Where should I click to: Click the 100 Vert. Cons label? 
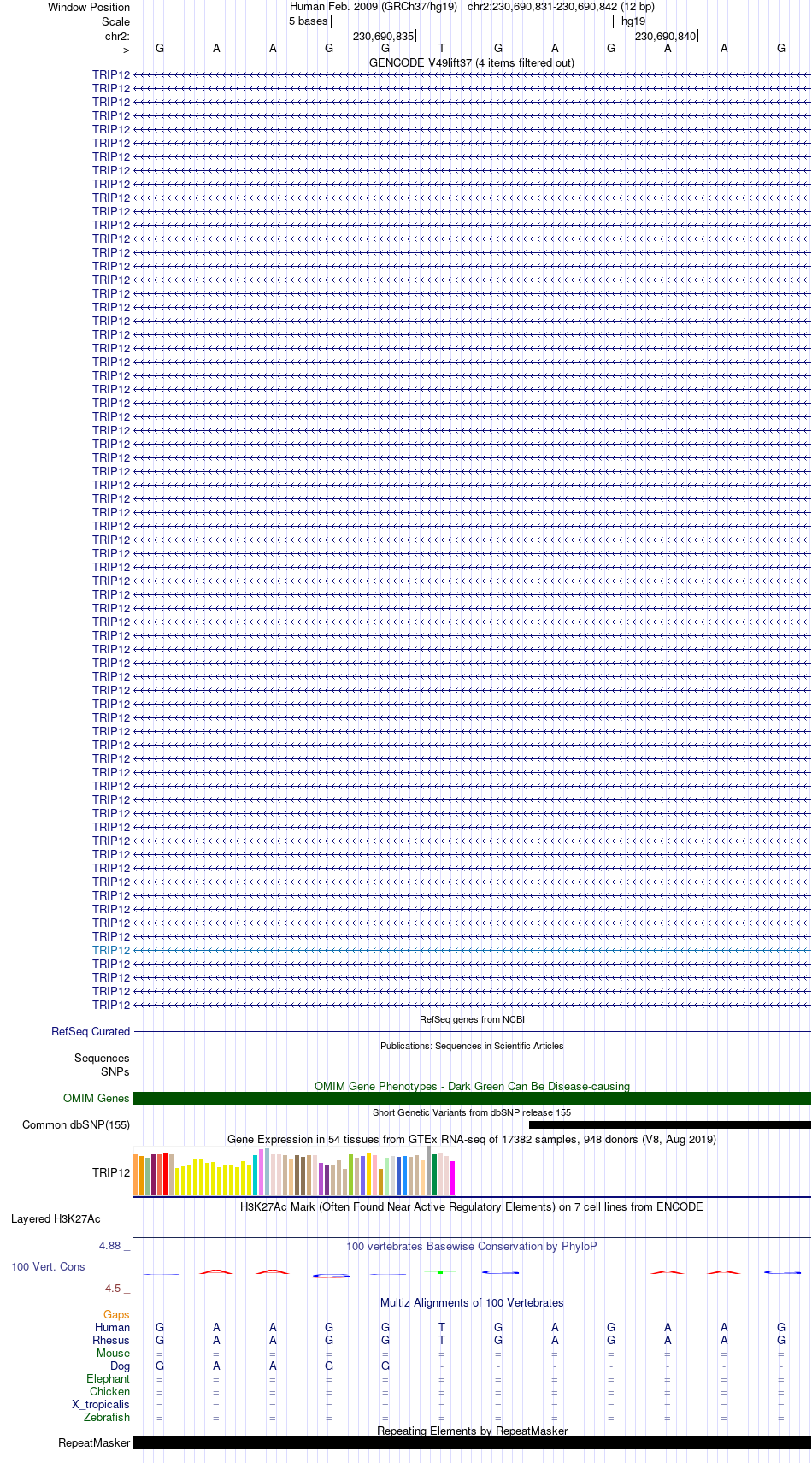48,1266
